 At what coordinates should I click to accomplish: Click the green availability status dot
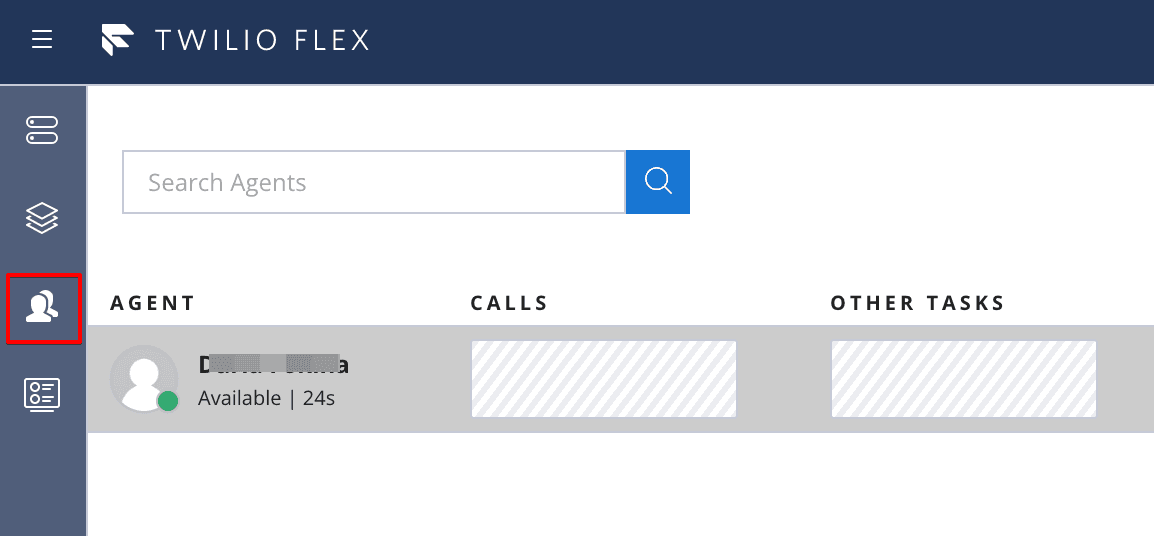[x=168, y=401]
